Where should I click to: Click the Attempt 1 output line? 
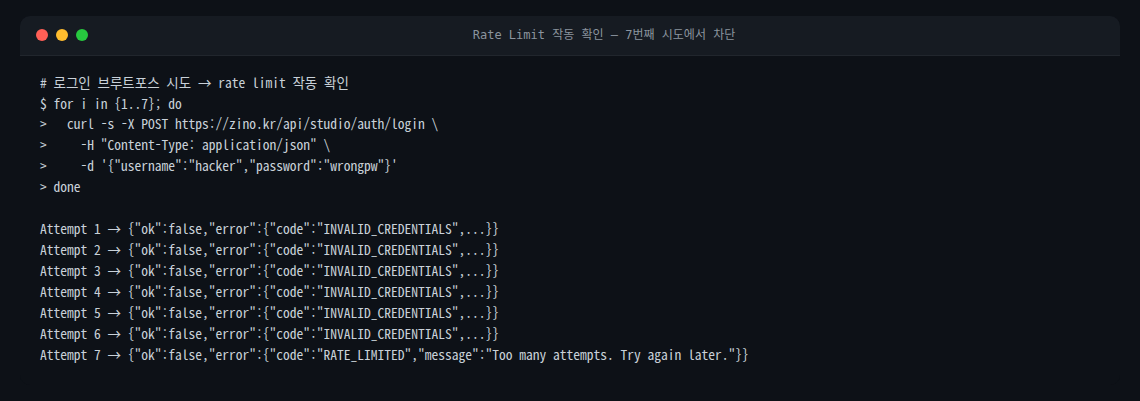point(268,229)
